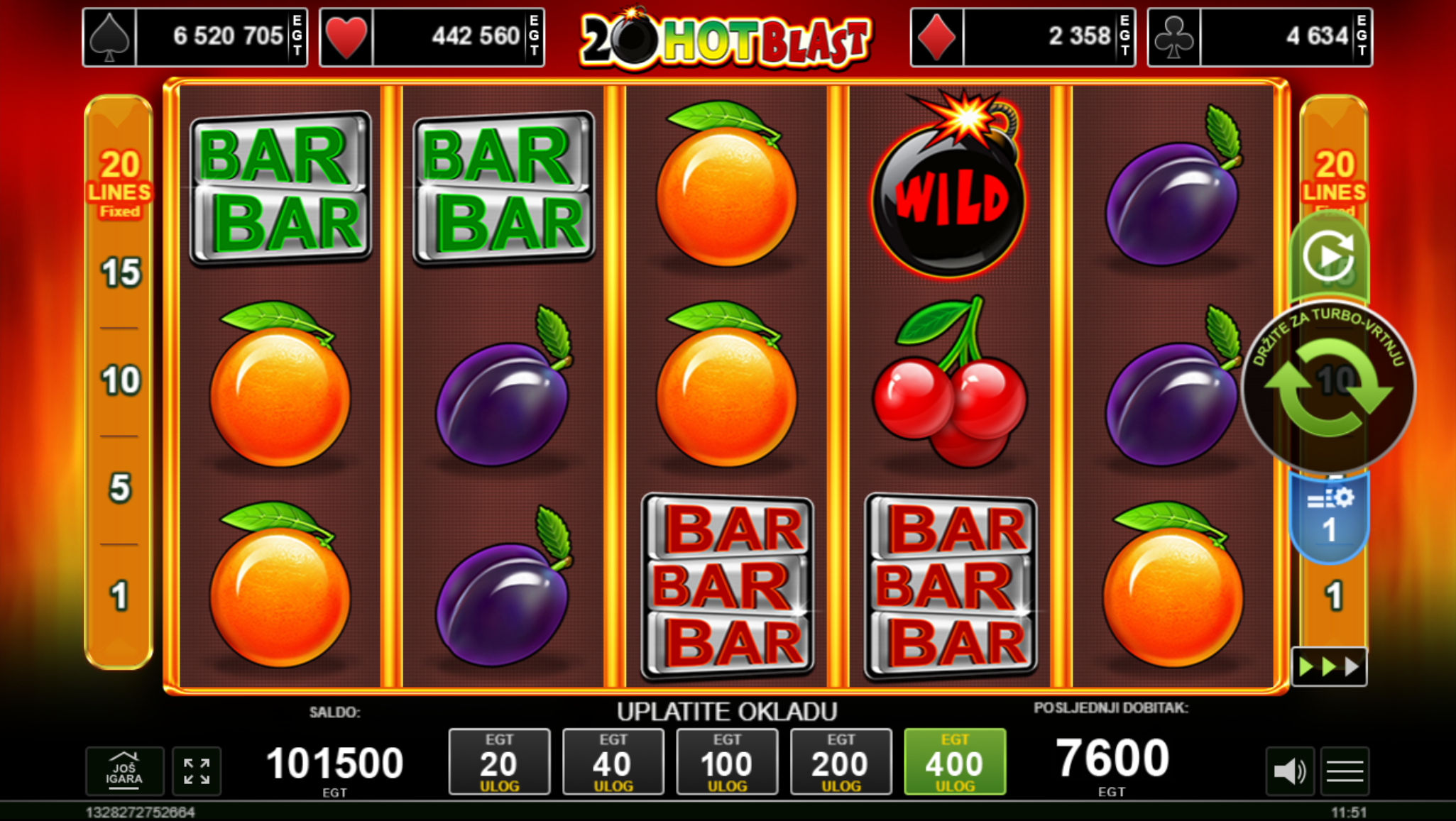
Task: Click the green spin arrows button
Action: click(x=1328, y=387)
